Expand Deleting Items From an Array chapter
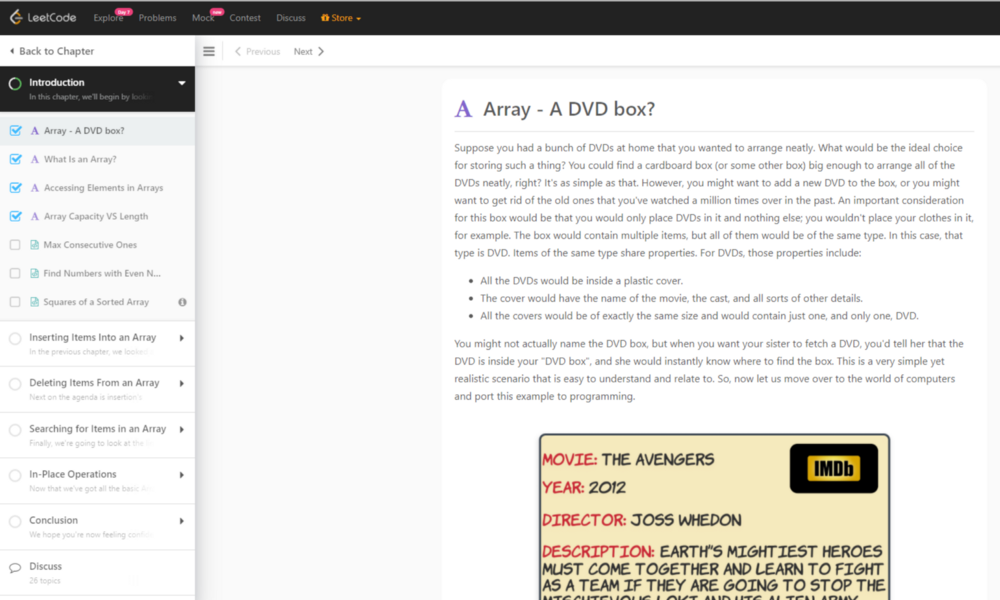1000x600 pixels. coord(182,383)
